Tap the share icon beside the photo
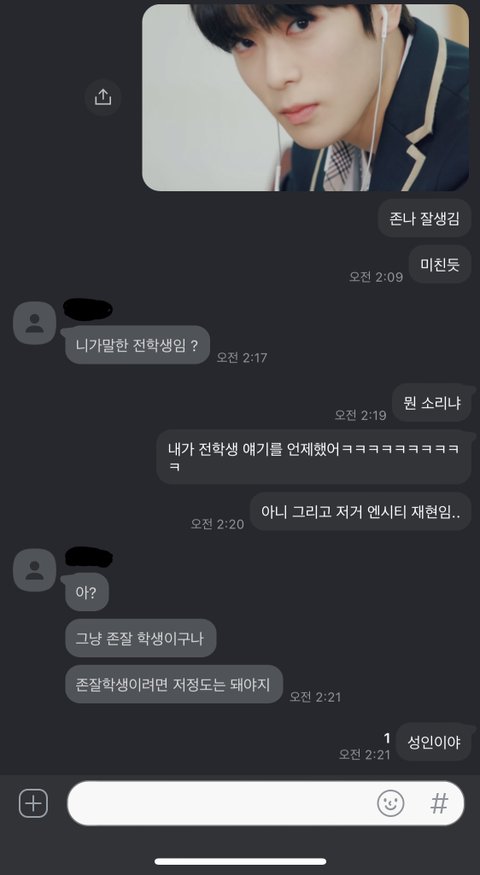 [x=103, y=97]
